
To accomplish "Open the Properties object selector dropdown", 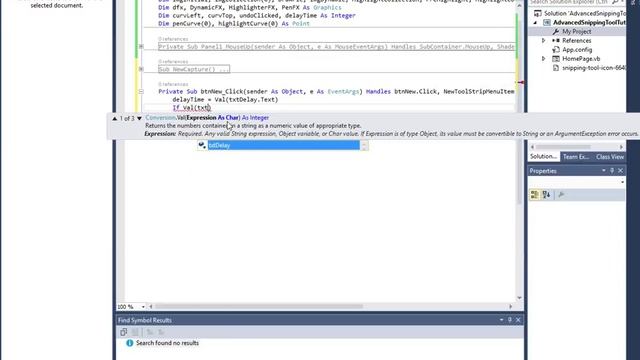I will click(x=622, y=182).
